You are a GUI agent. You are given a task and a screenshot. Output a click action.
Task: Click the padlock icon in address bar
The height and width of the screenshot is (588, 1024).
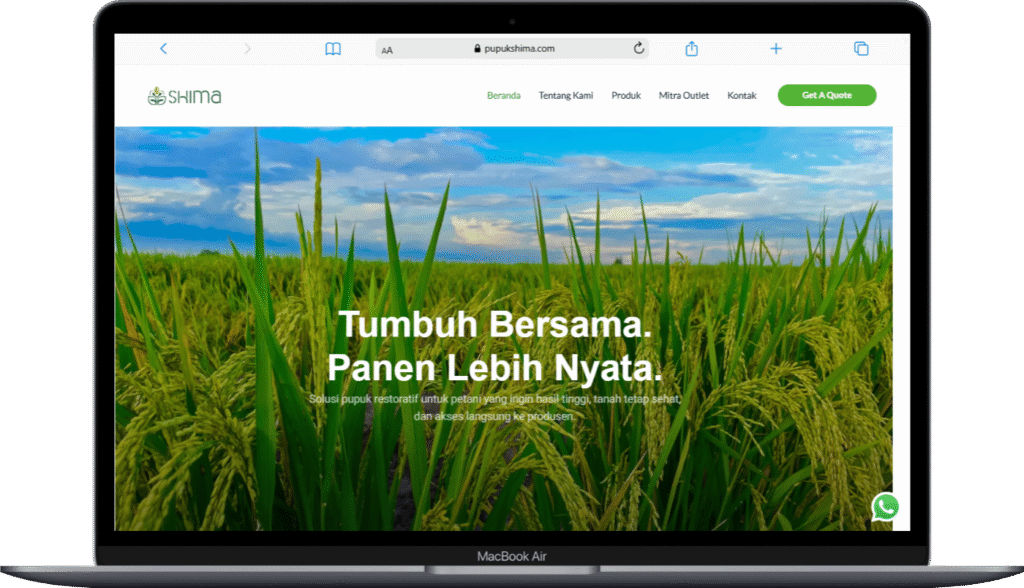pos(478,48)
